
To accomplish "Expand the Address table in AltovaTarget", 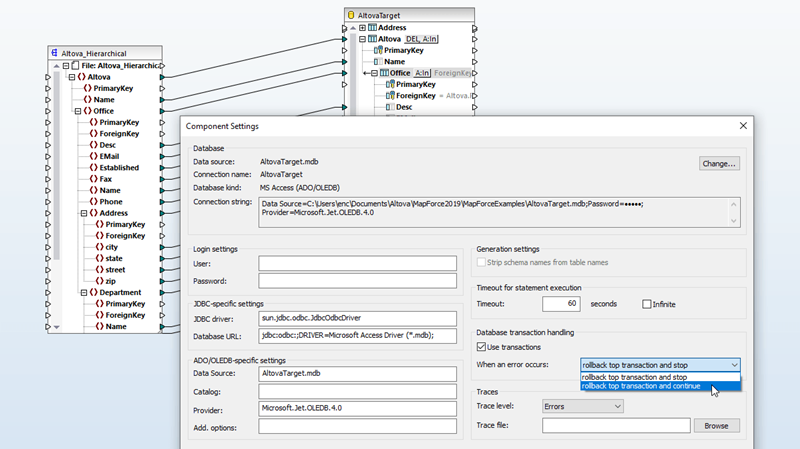I will coord(362,28).
